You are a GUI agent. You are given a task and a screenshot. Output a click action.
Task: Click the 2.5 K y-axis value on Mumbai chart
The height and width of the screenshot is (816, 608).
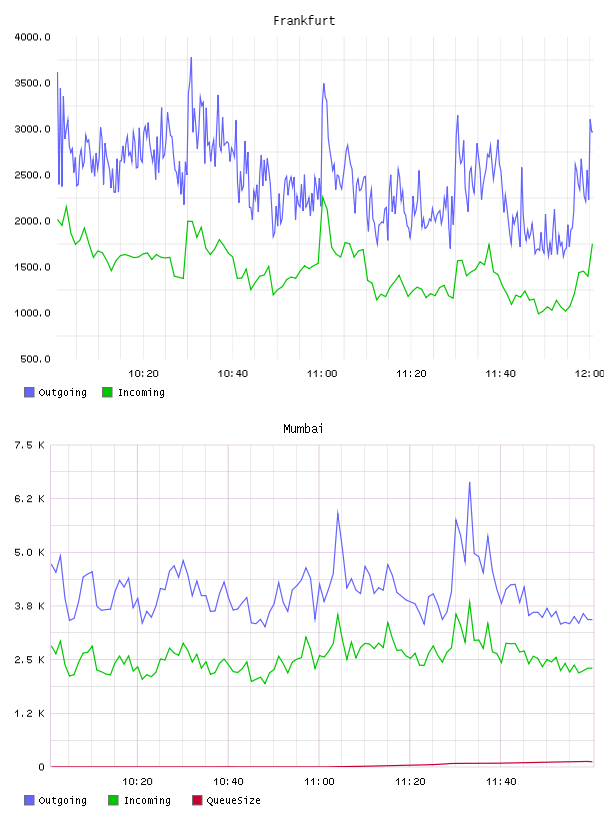pos(29,659)
